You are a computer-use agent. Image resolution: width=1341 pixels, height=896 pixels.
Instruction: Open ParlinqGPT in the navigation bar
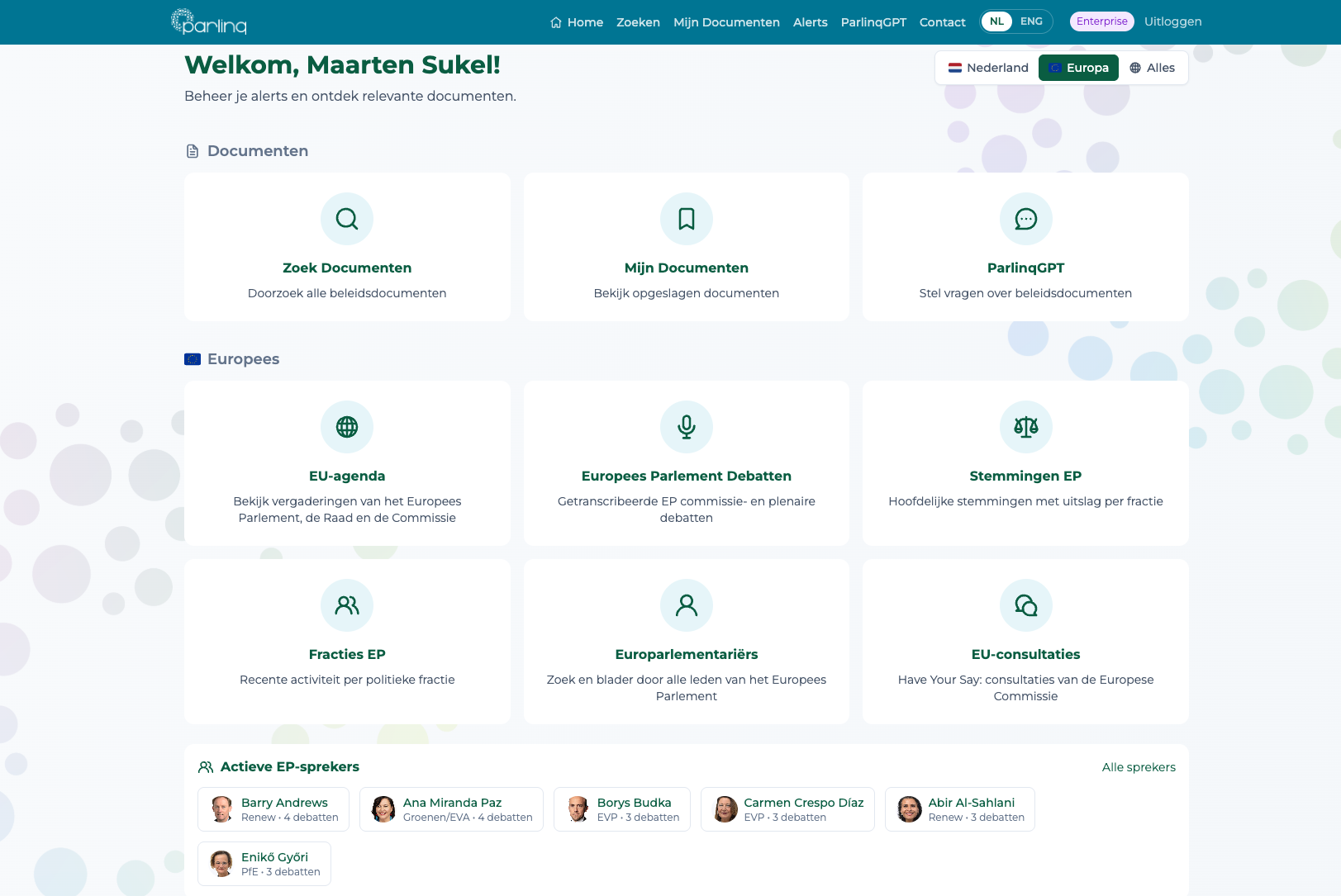click(x=873, y=22)
